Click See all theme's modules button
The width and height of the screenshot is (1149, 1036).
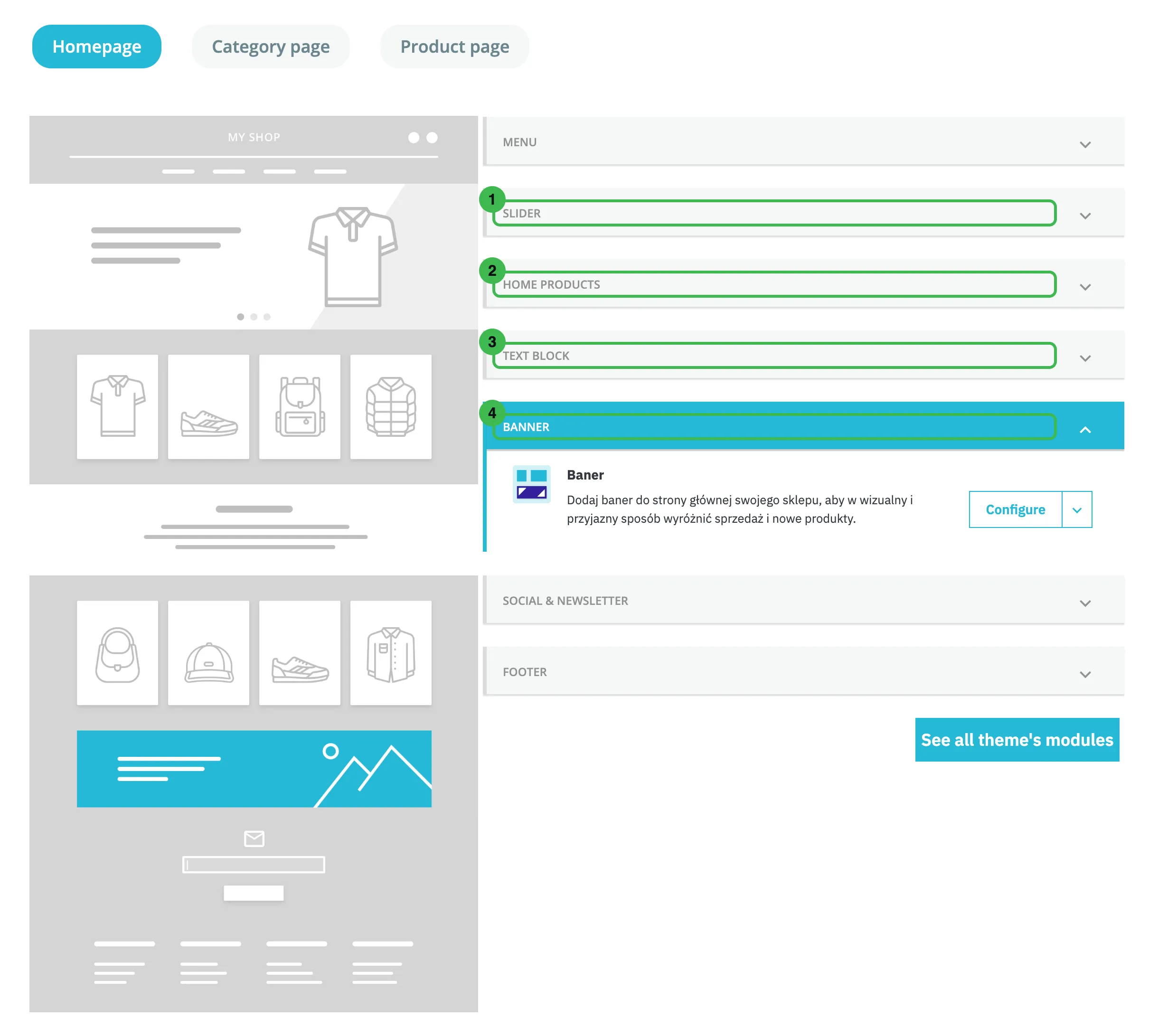(1017, 739)
